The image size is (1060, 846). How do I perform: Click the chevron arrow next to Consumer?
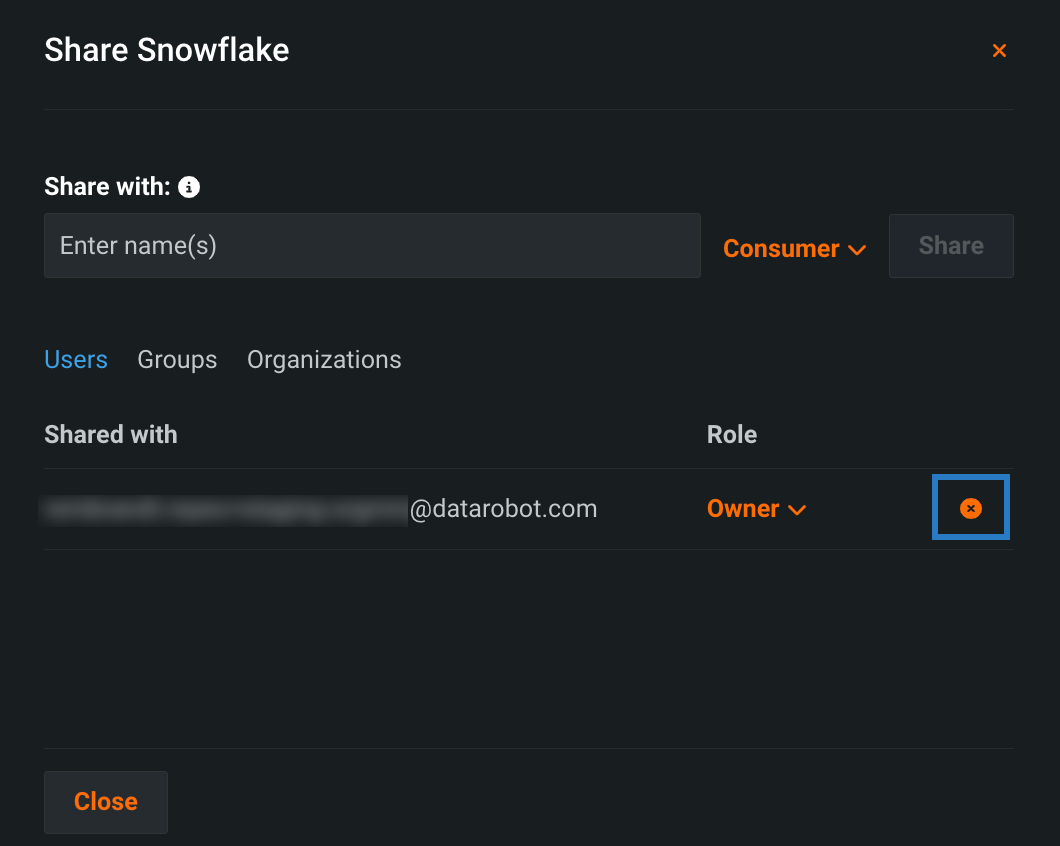tap(857, 250)
